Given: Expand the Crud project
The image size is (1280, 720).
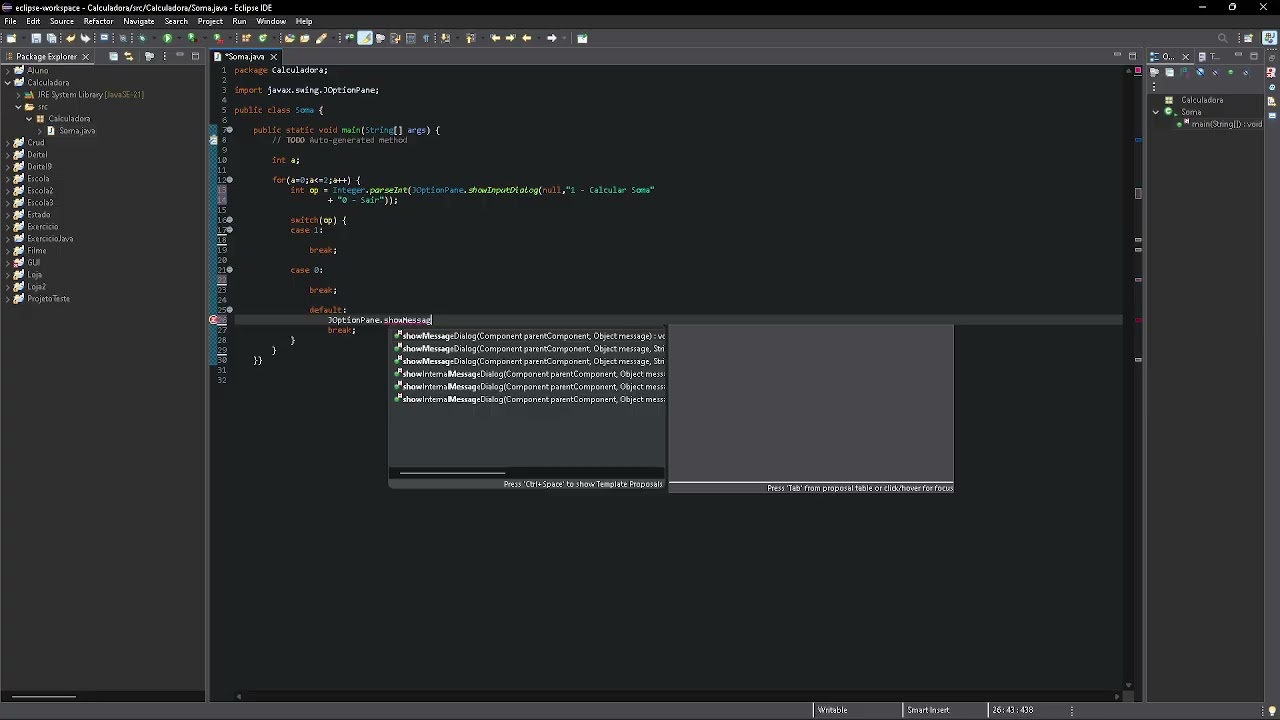Looking at the screenshot, I should (x=8, y=143).
